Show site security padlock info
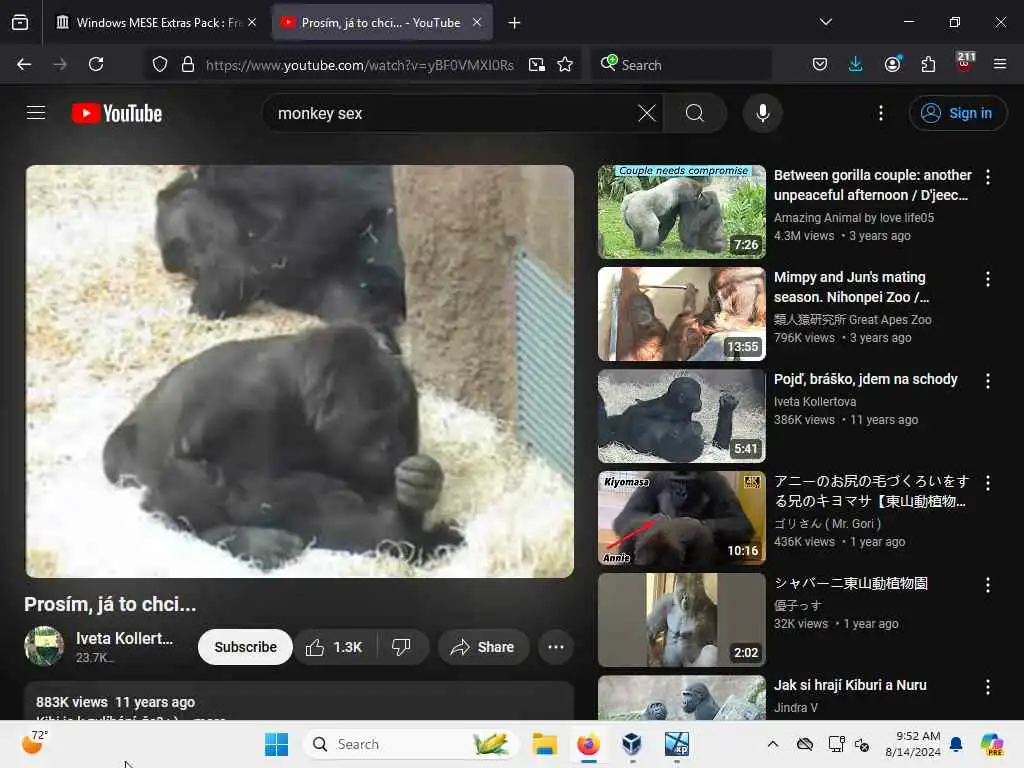 coord(188,64)
